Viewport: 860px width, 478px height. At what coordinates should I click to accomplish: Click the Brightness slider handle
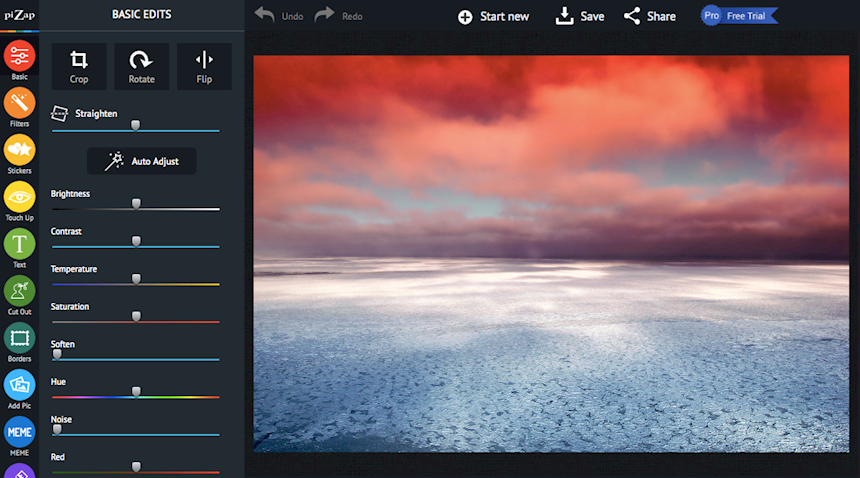point(136,204)
